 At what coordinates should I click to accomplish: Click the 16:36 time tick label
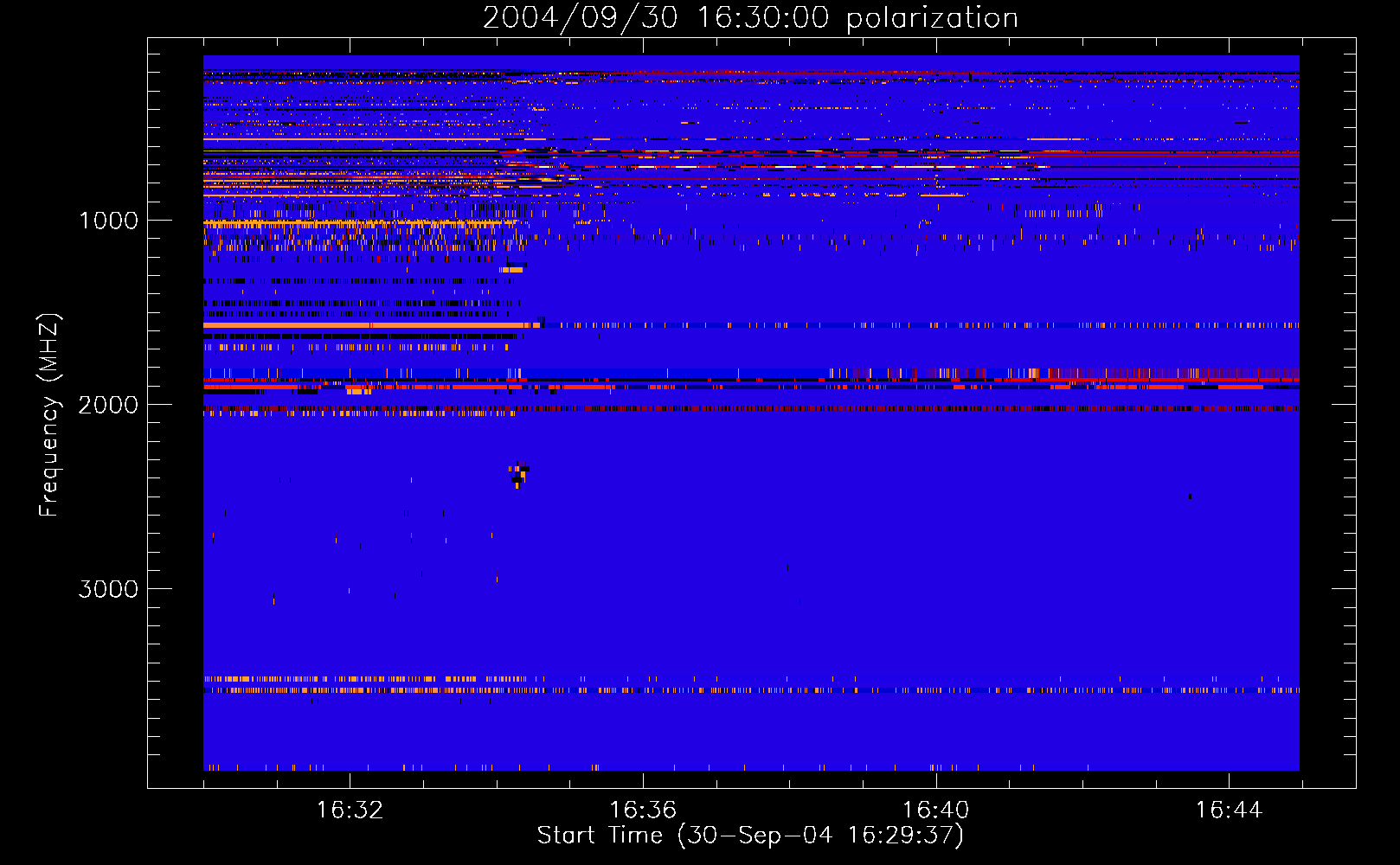coord(643,811)
